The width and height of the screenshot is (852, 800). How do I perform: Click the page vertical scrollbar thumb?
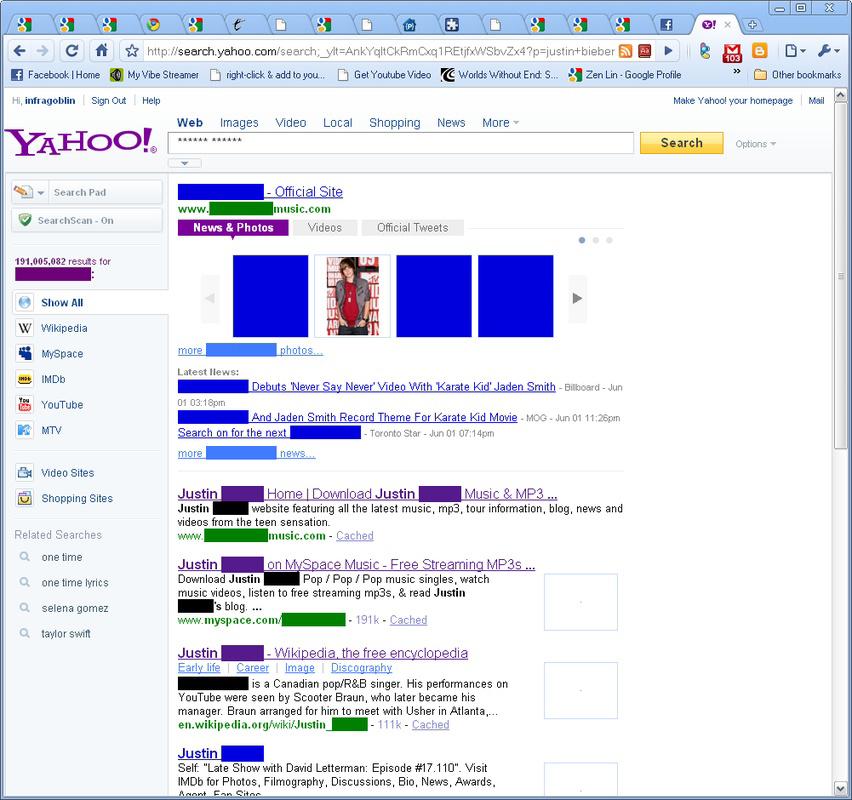tap(840, 277)
